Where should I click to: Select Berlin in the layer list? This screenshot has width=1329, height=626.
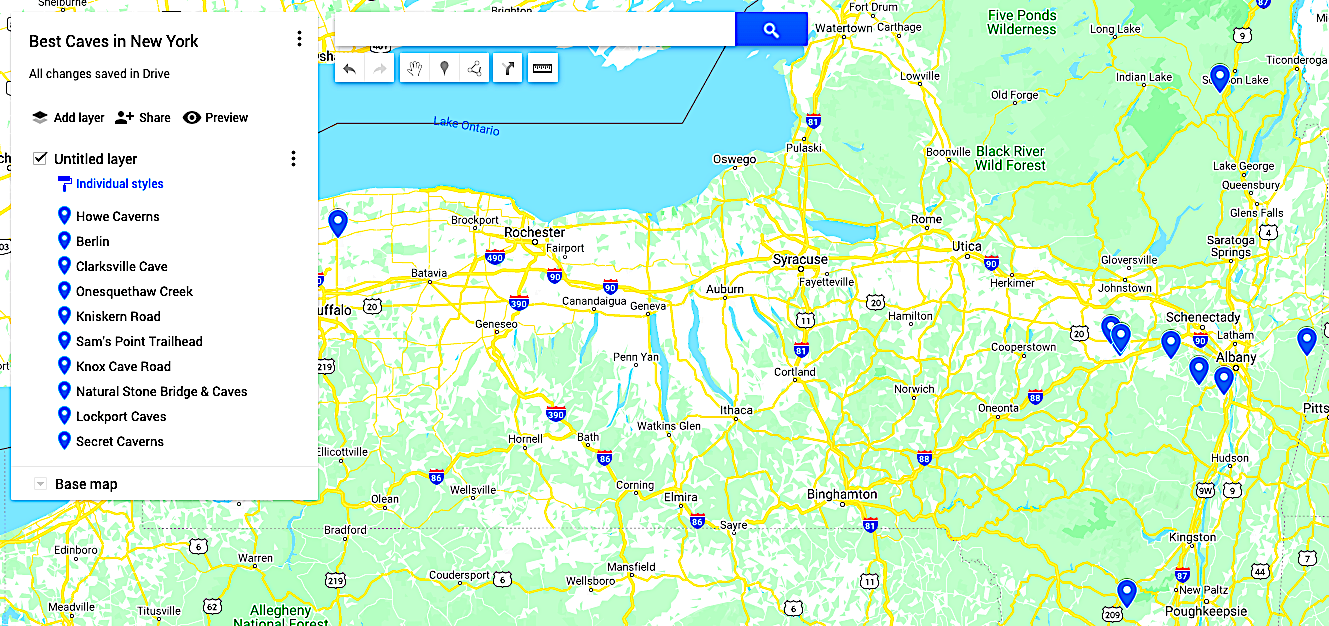click(93, 241)
